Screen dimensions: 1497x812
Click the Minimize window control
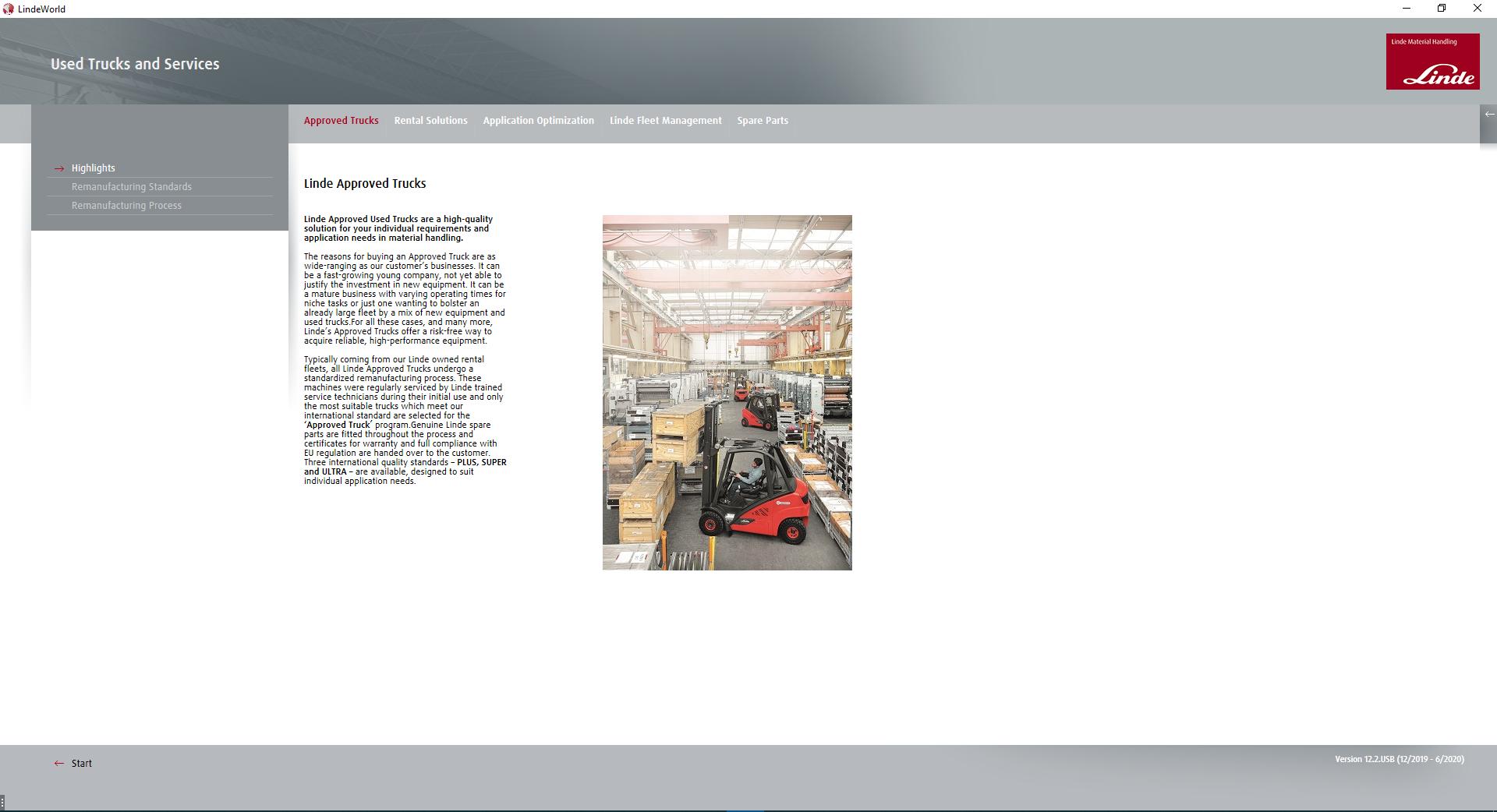(x=1406, y=9)
